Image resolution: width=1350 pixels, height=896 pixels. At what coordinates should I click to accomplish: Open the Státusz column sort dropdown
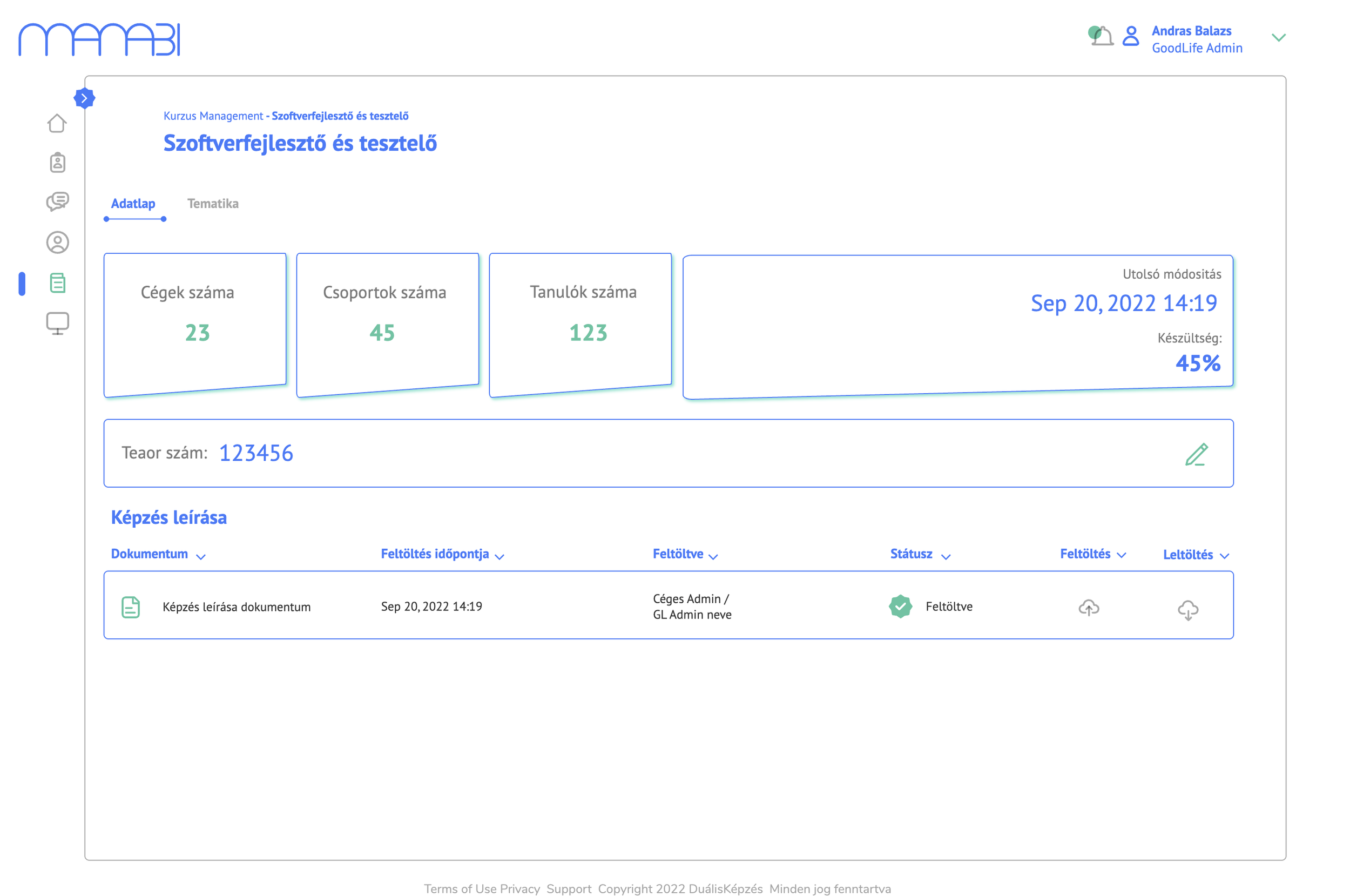coord(946,556)
